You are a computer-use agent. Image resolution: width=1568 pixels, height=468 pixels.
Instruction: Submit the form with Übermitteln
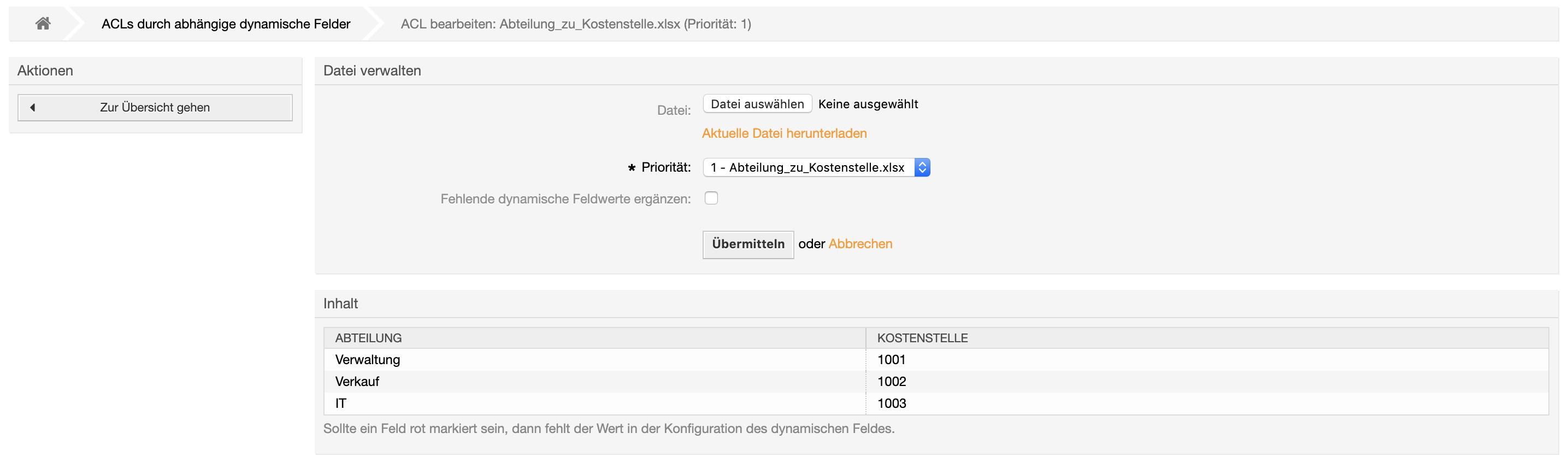tap(747, 244)
